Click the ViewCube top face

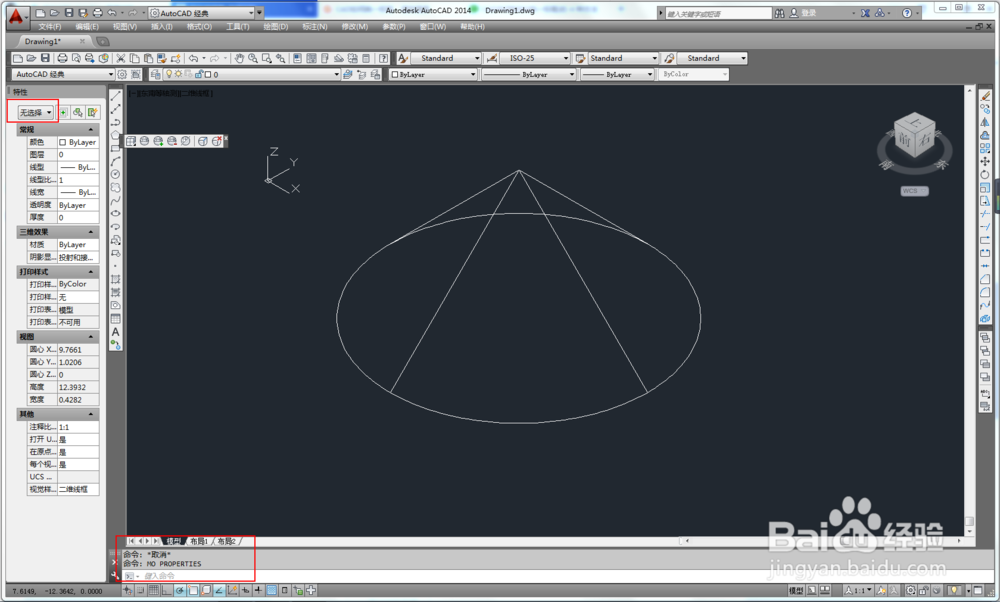point(915,121)
